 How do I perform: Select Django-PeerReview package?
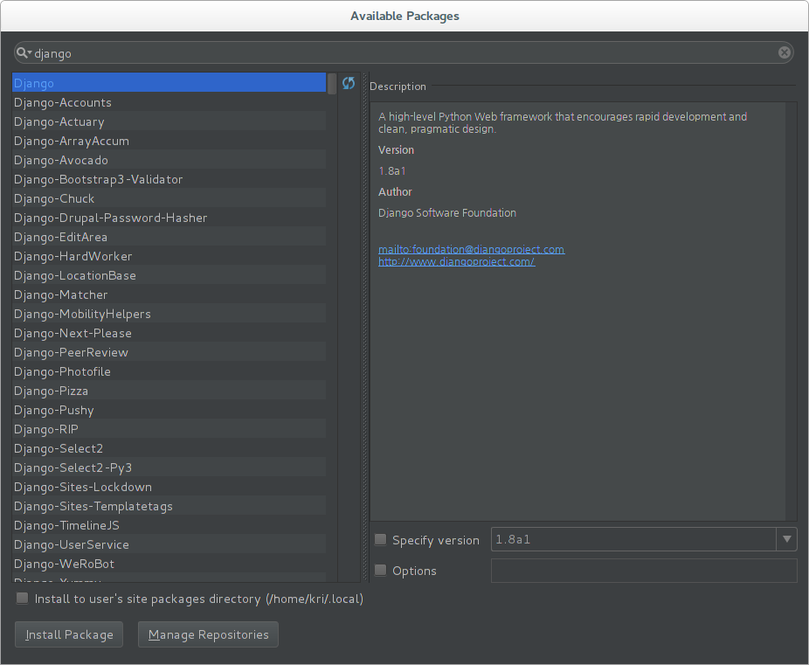[169, 352]
